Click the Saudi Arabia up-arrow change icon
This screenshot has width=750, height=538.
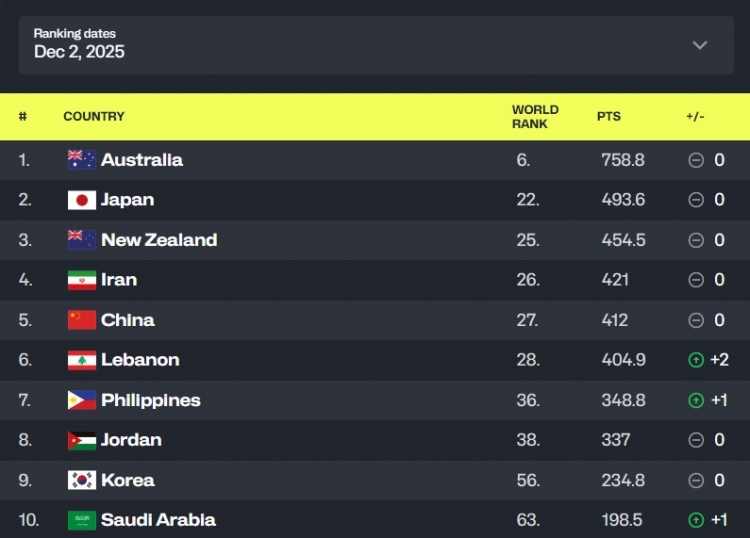point(696,520)
